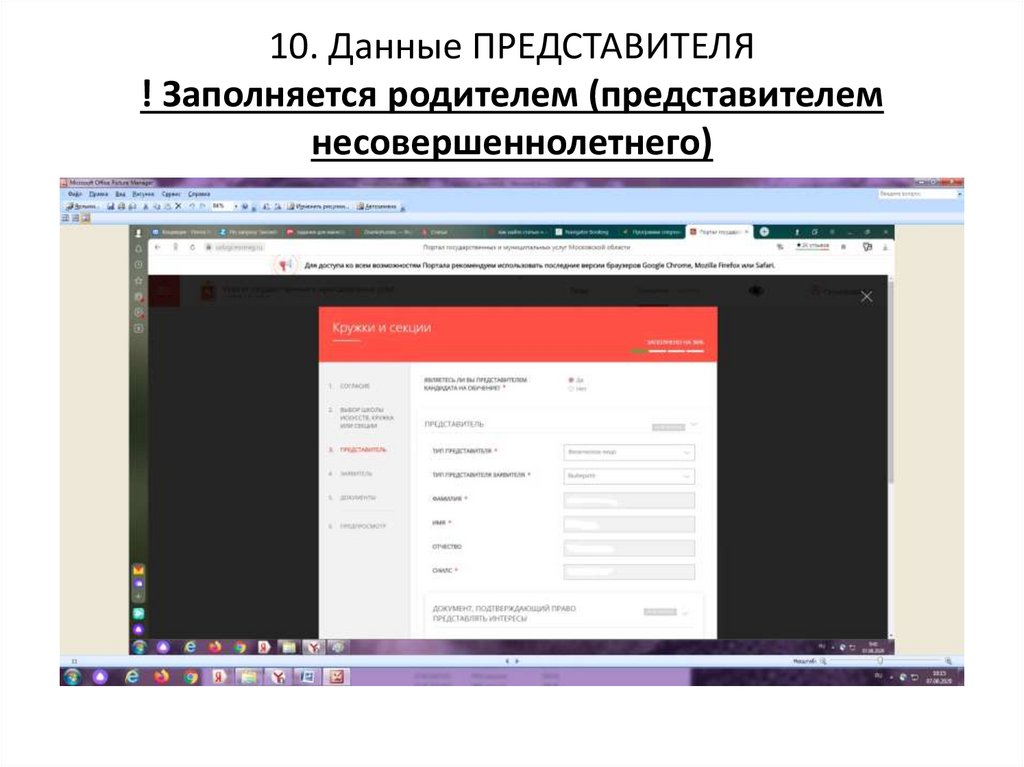The width and height of the screenshot is (1024, 767).
Task: Open the 'Сервис' menu in Picture Manager
Action: (x=168, y=194)
